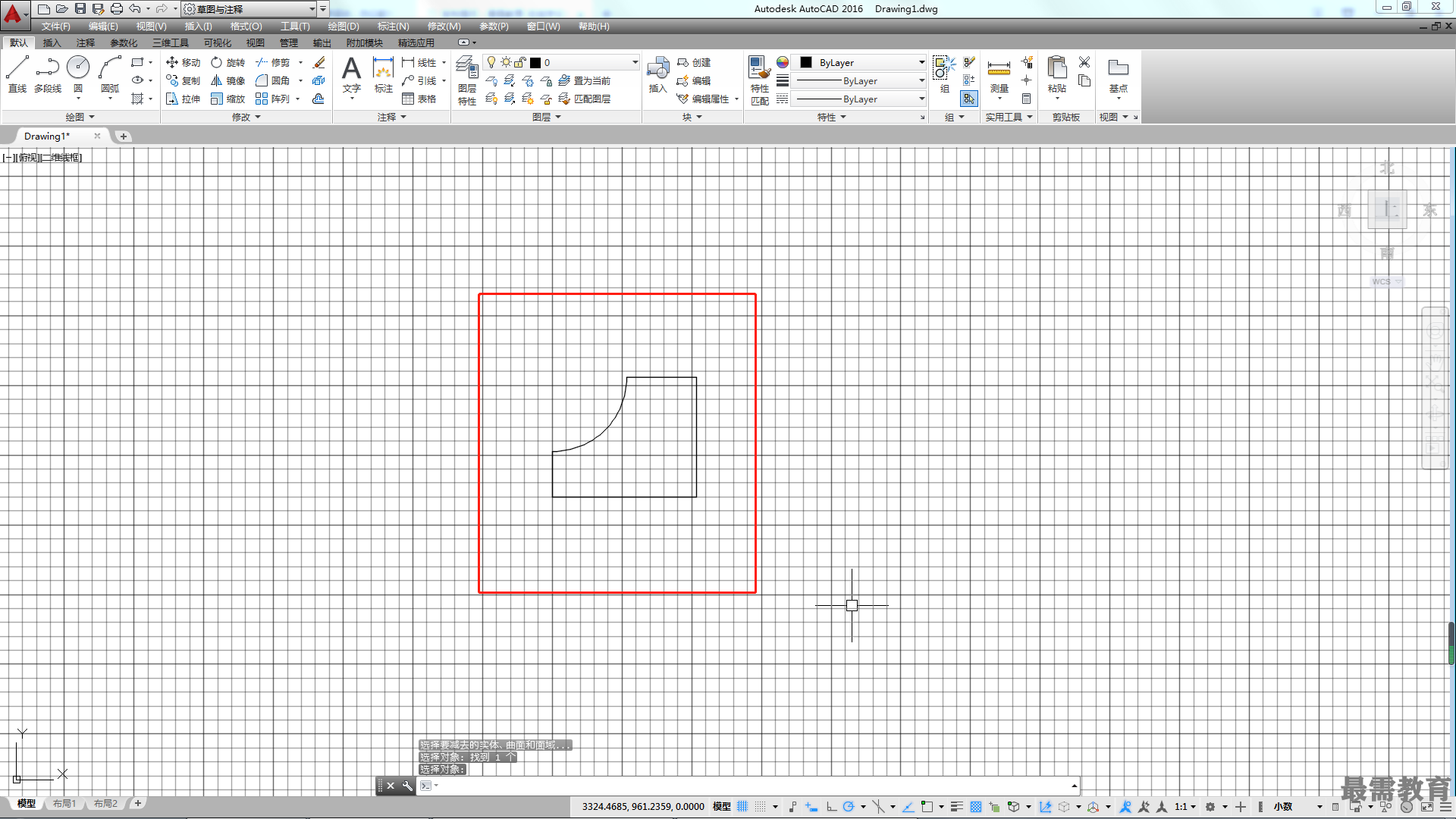Activate the Scale (缩放) command
The height and width of the screenshot is (819, 1456).
pyautogui.click(x=228, y=99)
